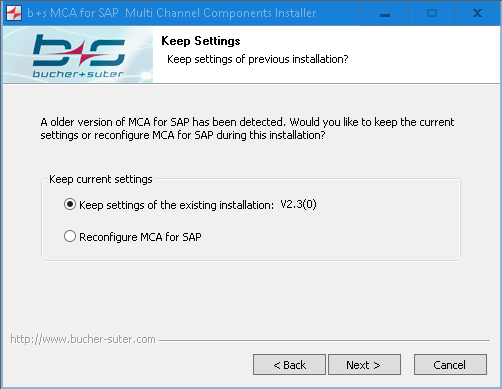The image size is (502, 389).
Task: Cancel the installation
Action: 450,365
